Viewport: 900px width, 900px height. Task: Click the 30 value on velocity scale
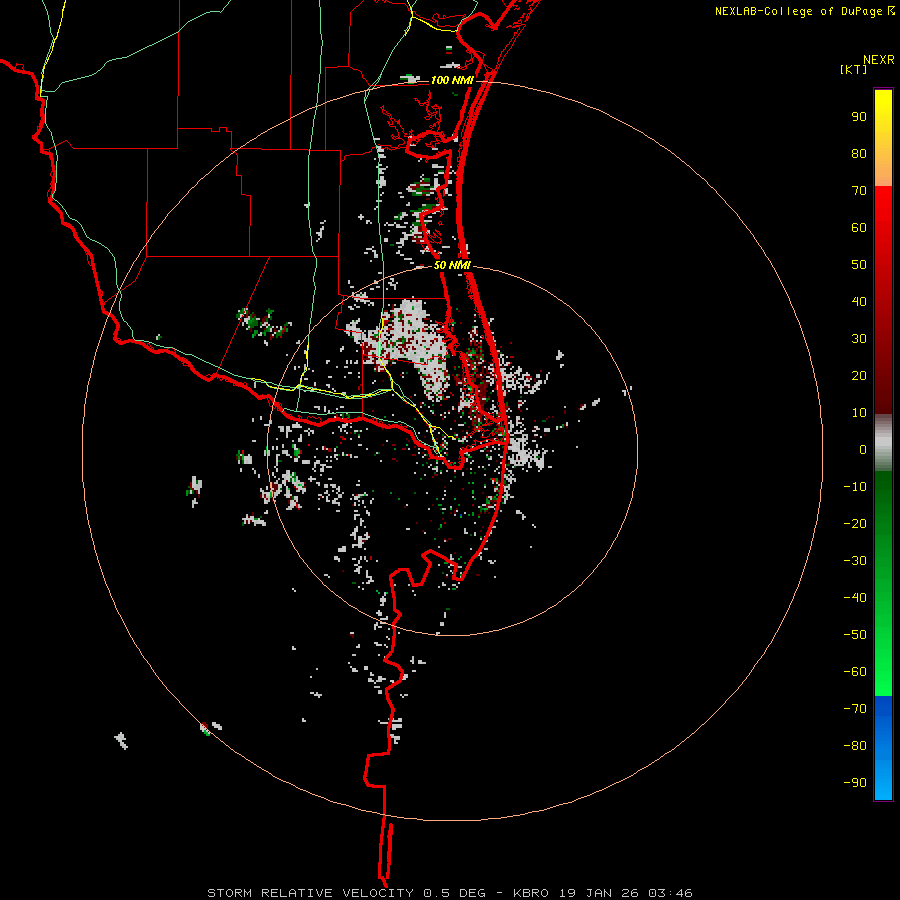(859, 339)
